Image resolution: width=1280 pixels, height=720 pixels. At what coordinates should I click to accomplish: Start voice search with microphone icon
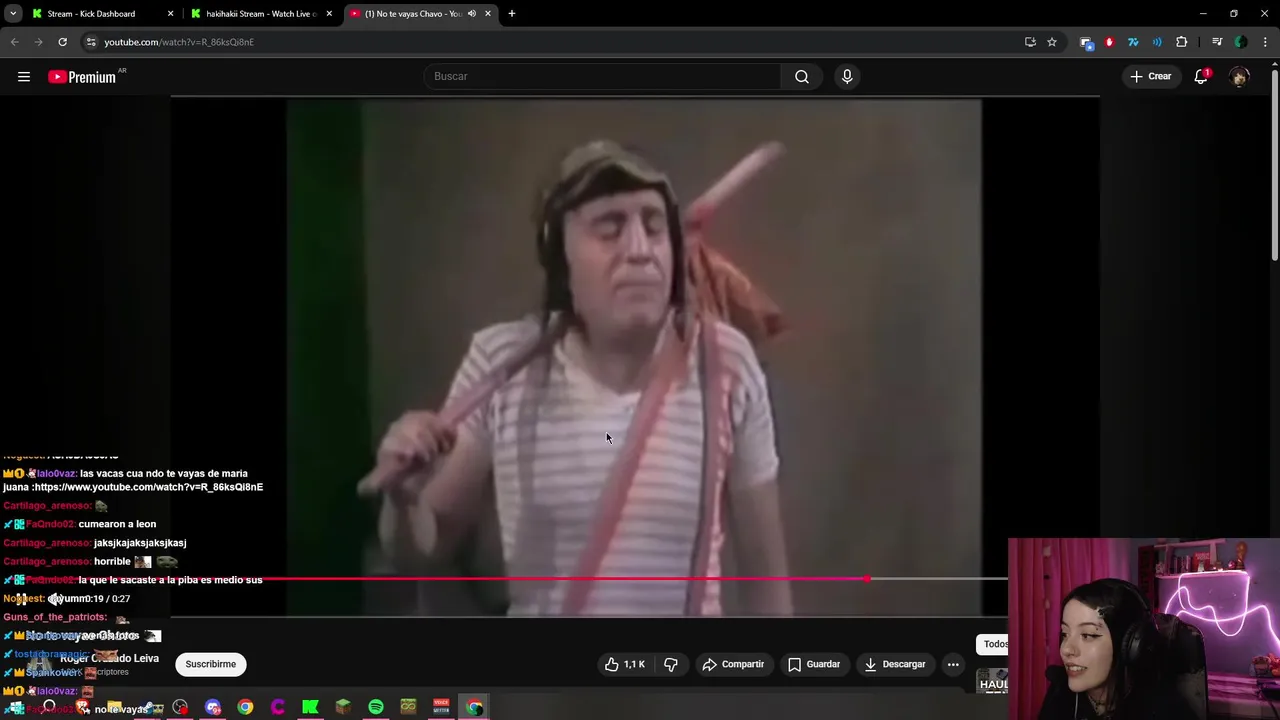[847, 76]
